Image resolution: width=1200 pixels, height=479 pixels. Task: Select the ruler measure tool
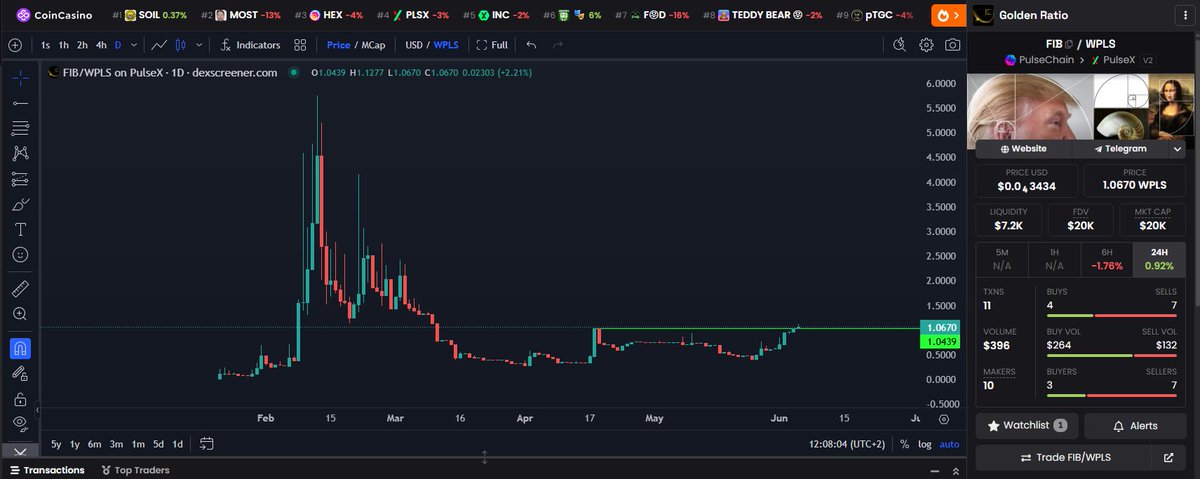coord(20,288)
